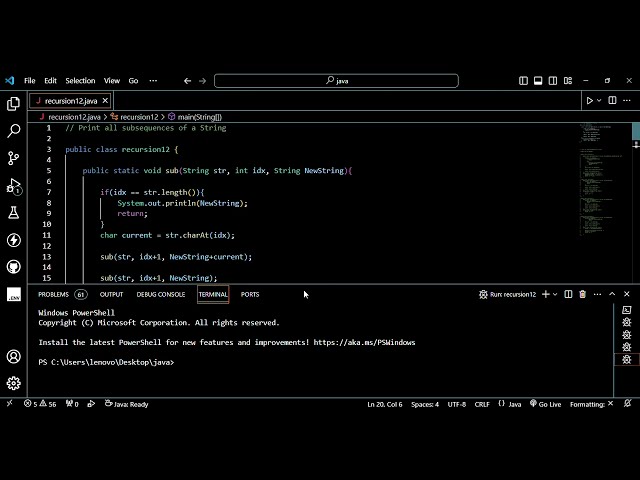The image size is (640, 480).
Task: Show more menu items ellipsis
Action: coord(153,81)
